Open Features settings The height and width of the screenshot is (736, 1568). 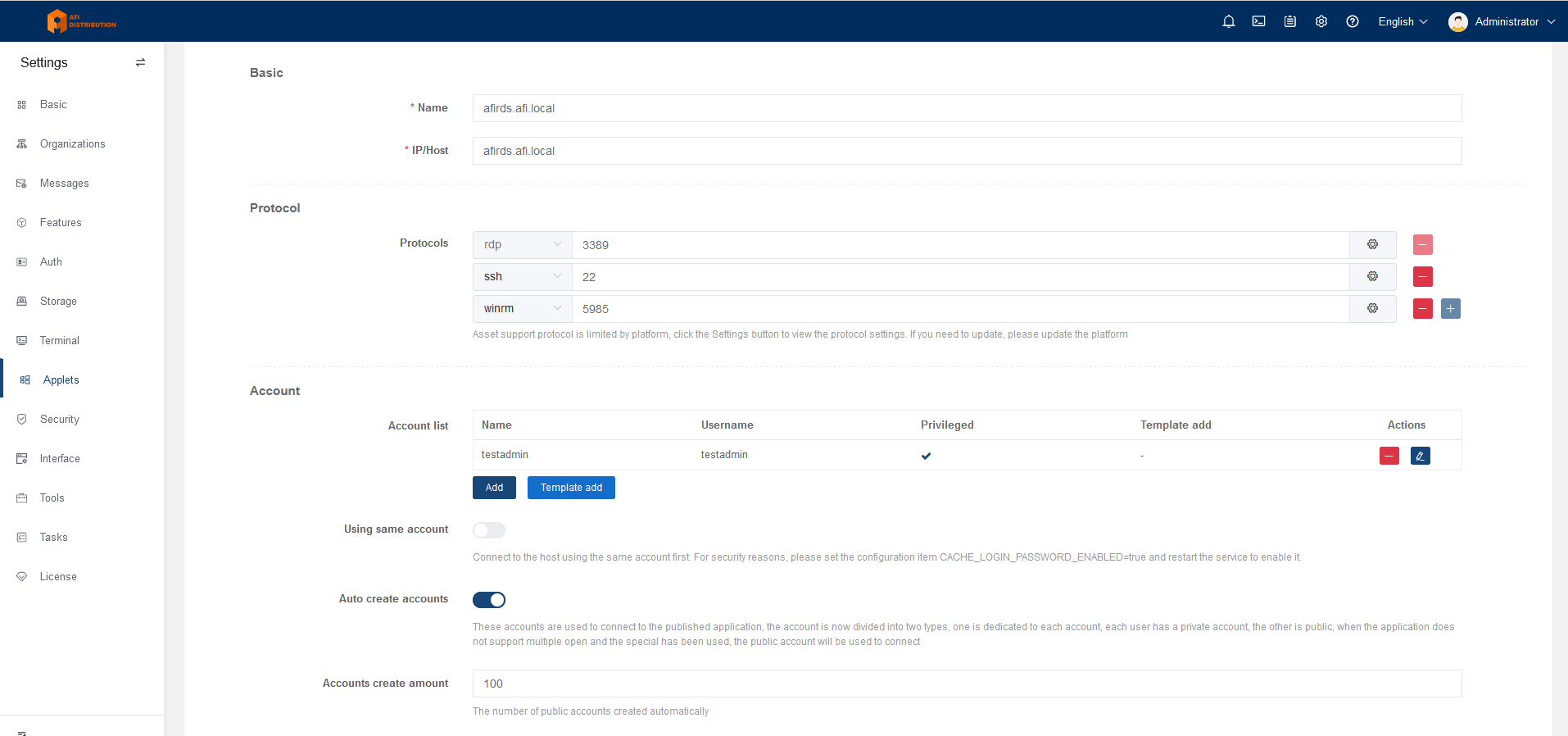[82, 222]
